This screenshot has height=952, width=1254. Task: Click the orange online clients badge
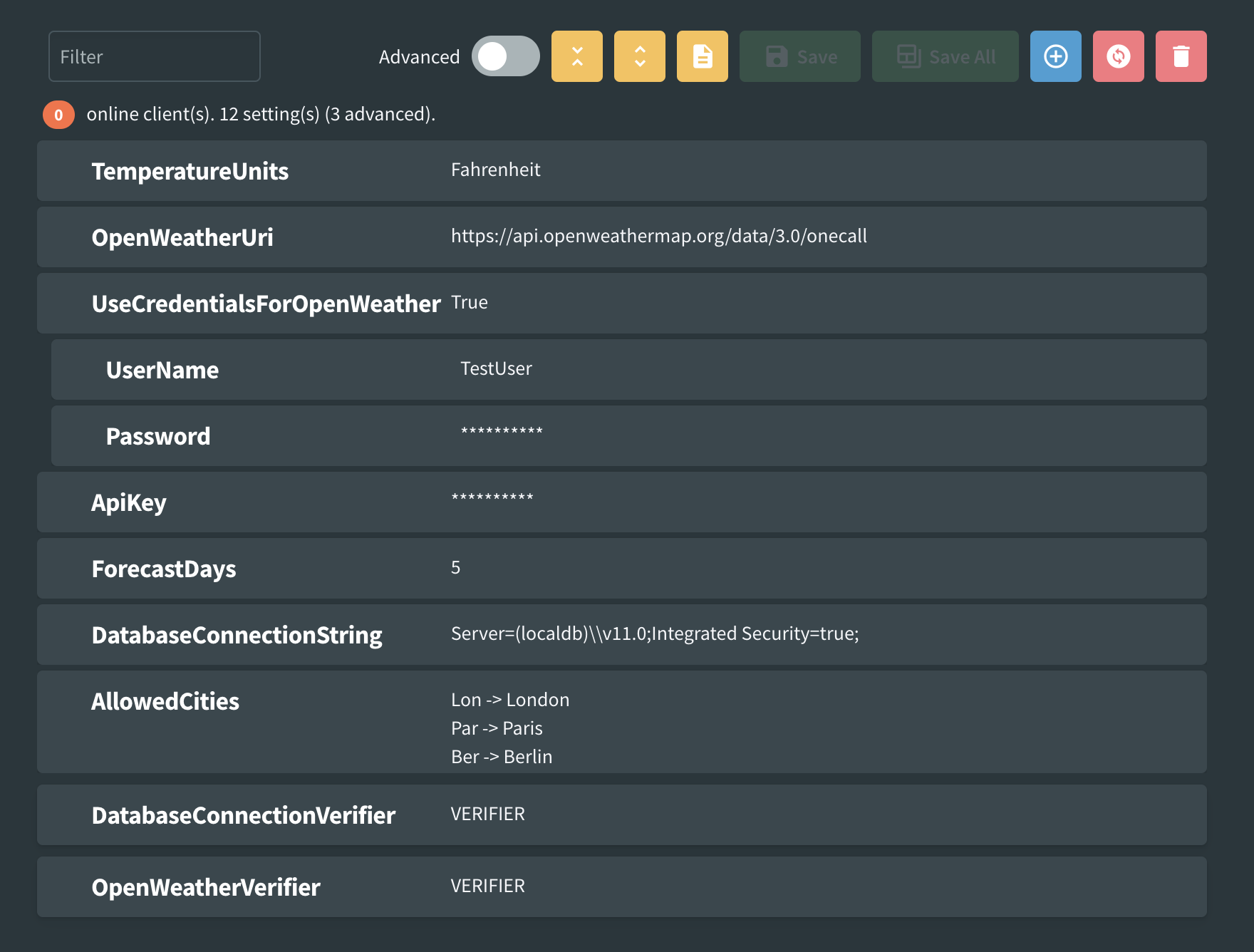[x=58, y=115]
